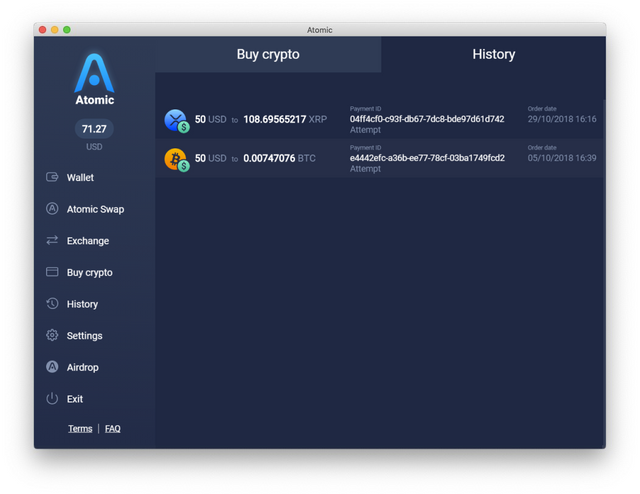This screenshot has height=494, width=640.
Task: Open Atomic Swap from the sidebar
Action: point(95,209)
